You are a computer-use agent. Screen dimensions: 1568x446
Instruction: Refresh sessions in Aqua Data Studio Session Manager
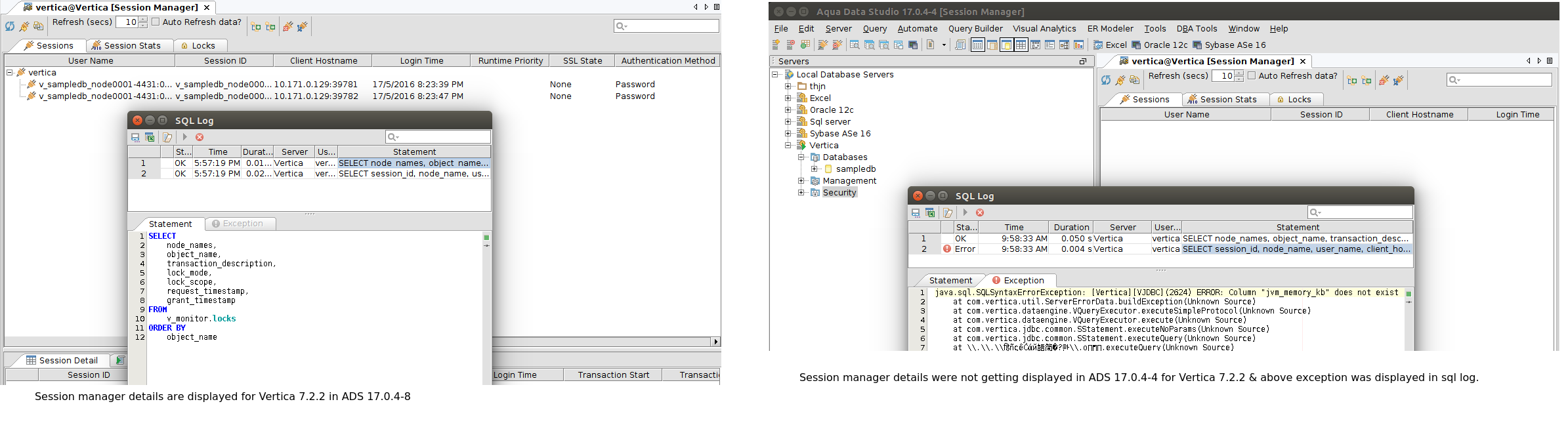[x=1106, y=80]
